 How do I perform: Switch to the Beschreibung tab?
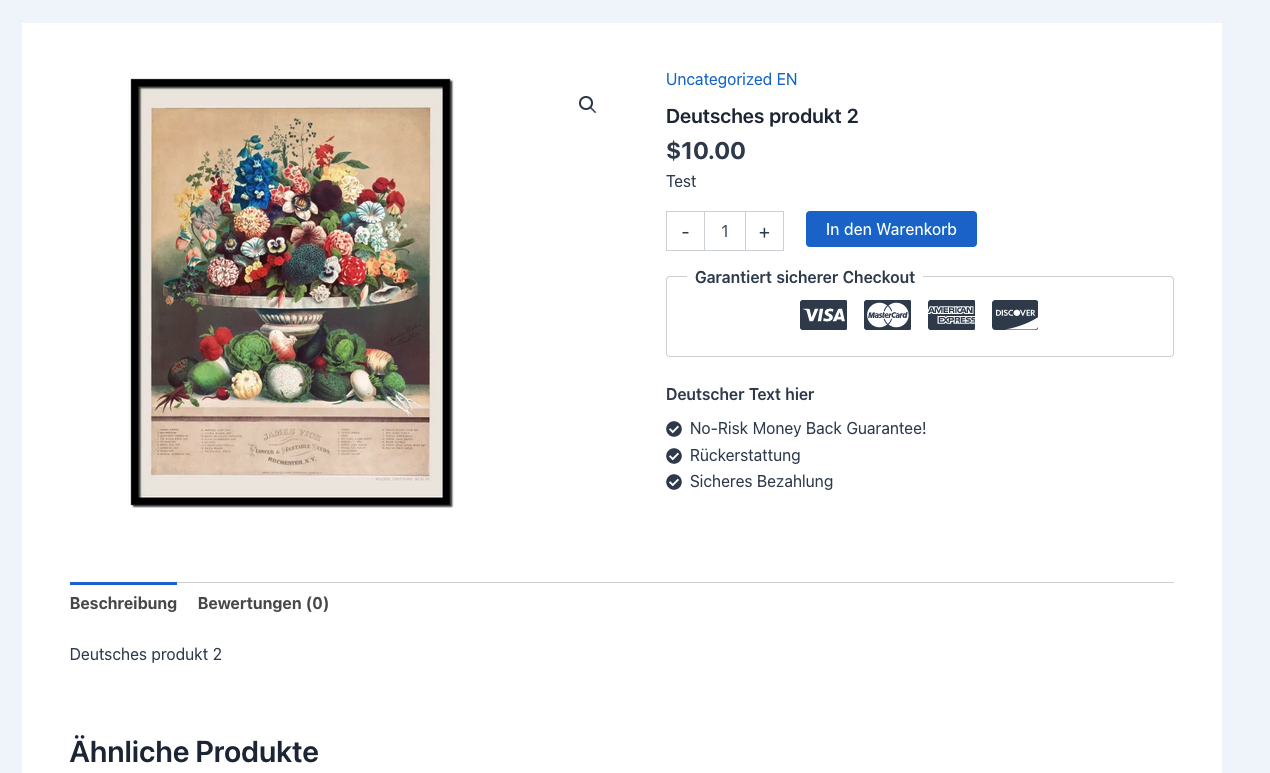123,603
